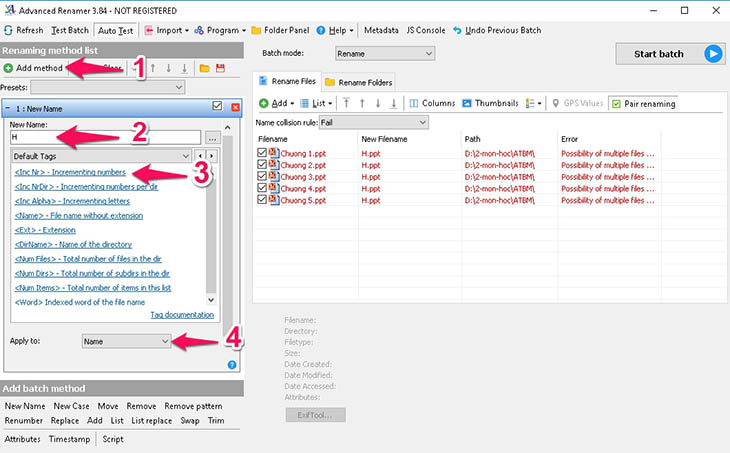Viewport: 730px width, 453px height.
Task: Open Tag documentation link
Action: [182, 315]
